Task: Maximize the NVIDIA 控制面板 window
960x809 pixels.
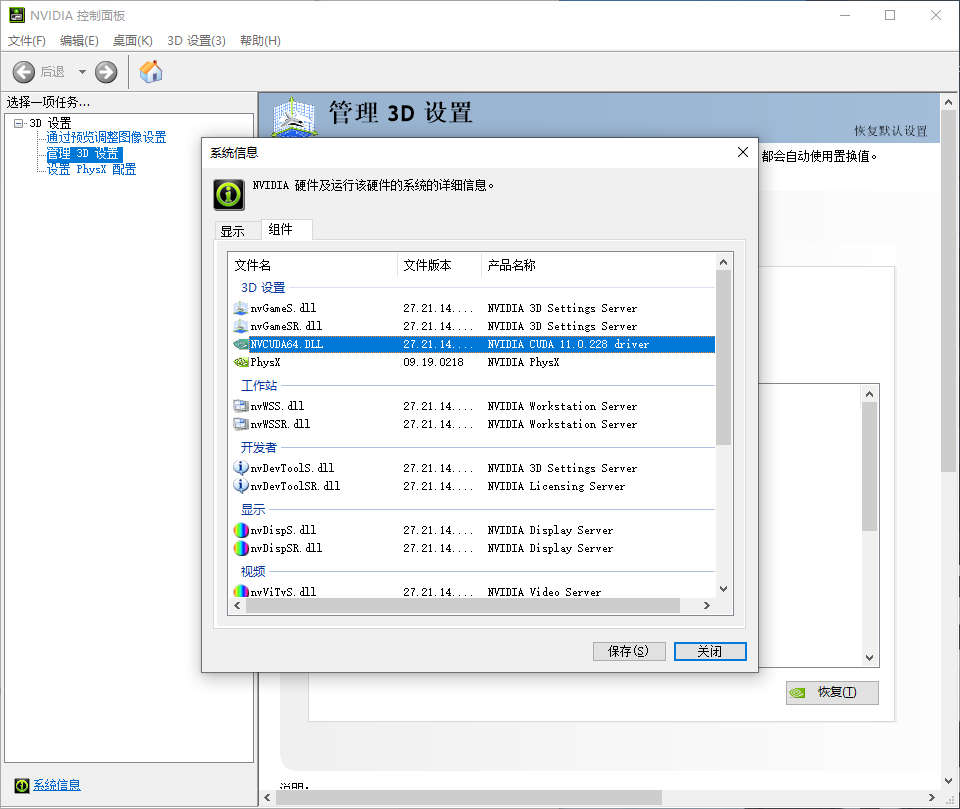Action: tap(890, 15)
